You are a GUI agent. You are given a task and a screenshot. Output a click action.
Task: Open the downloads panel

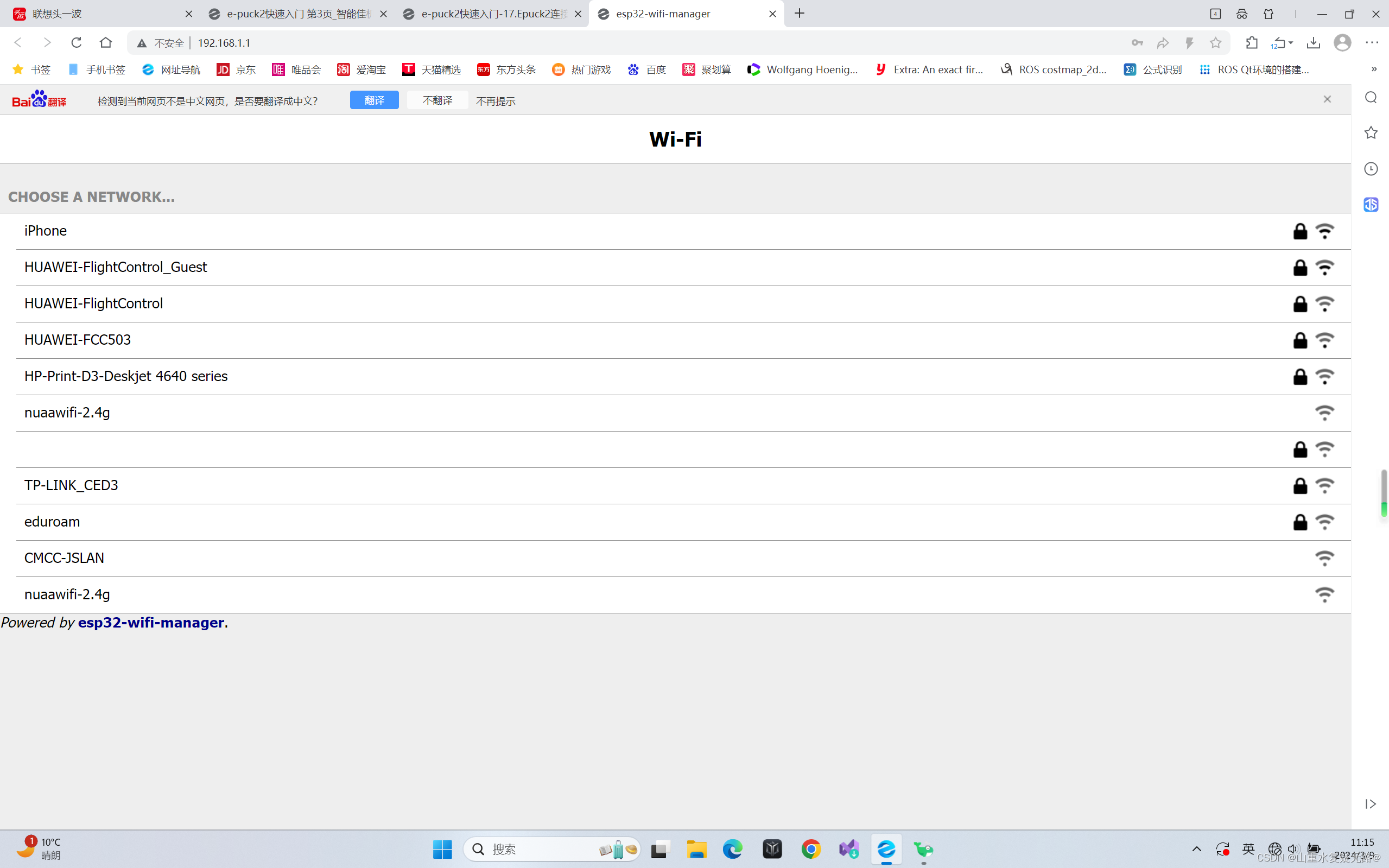(x=1313, y=42)
